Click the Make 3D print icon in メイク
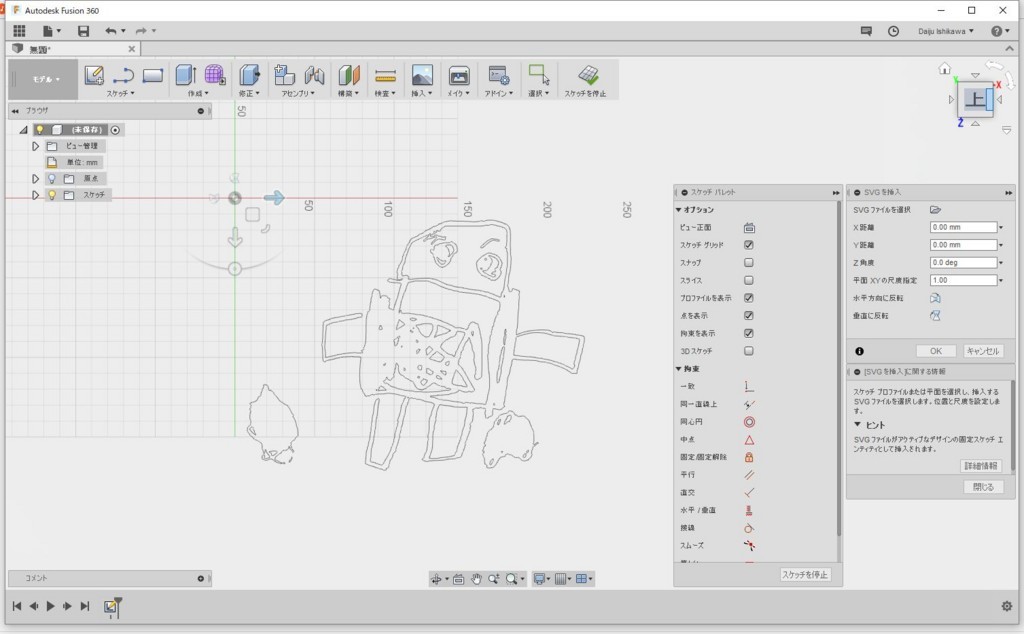Viewport: 1024px width, 634px height. (x=458, y=76)
